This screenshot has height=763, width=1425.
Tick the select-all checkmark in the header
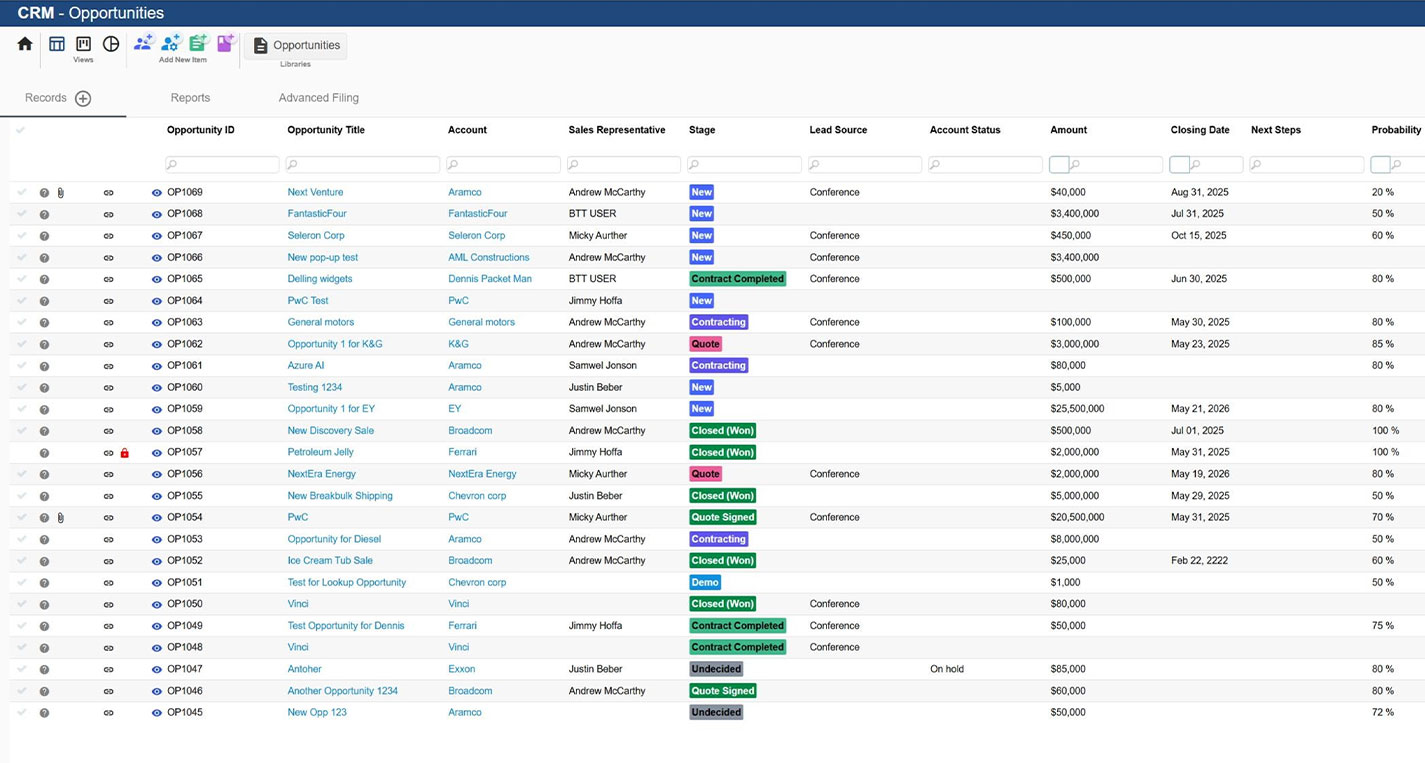(x=21, y=130)
